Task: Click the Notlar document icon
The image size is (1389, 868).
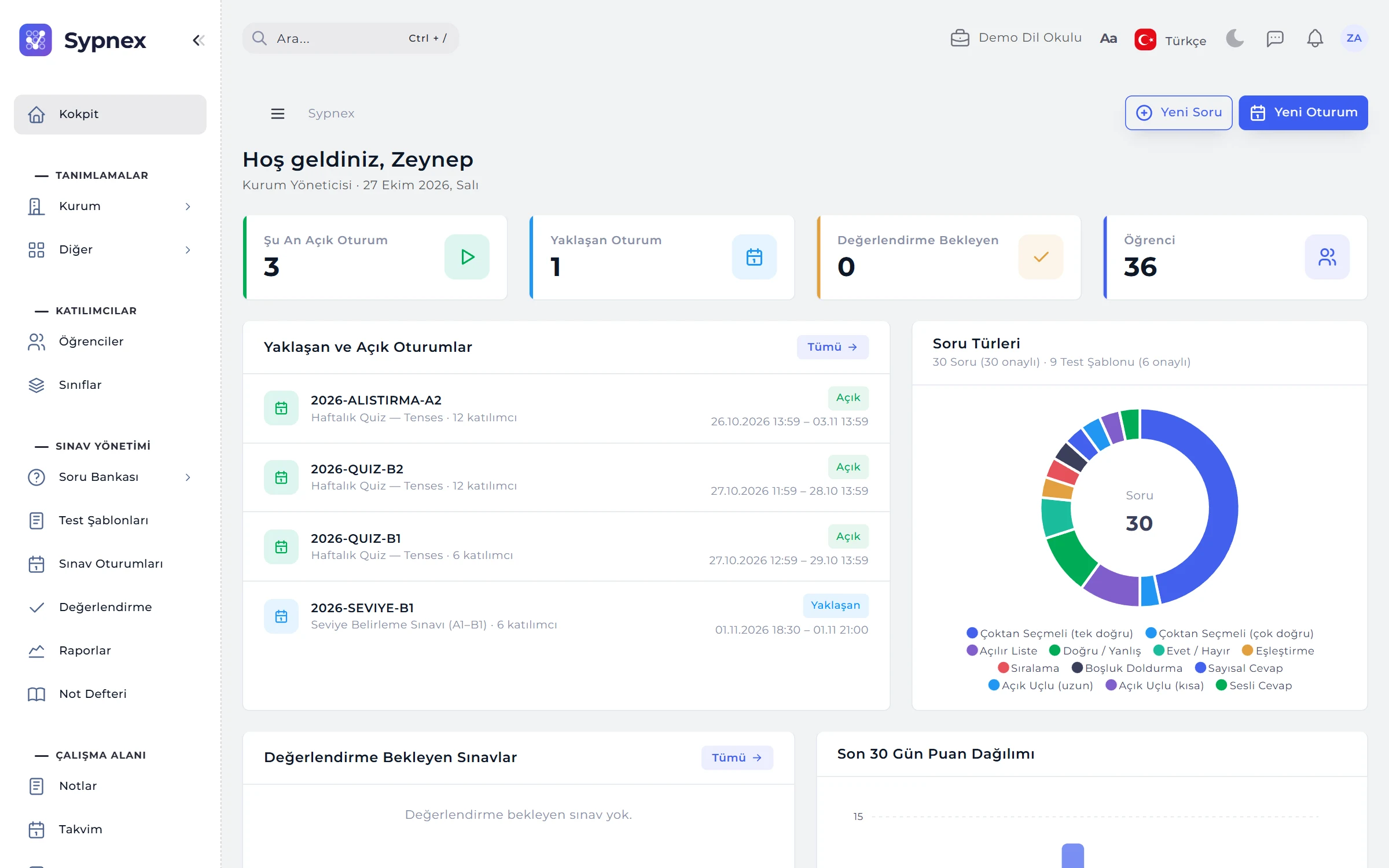Action: [x=36, y=786]
